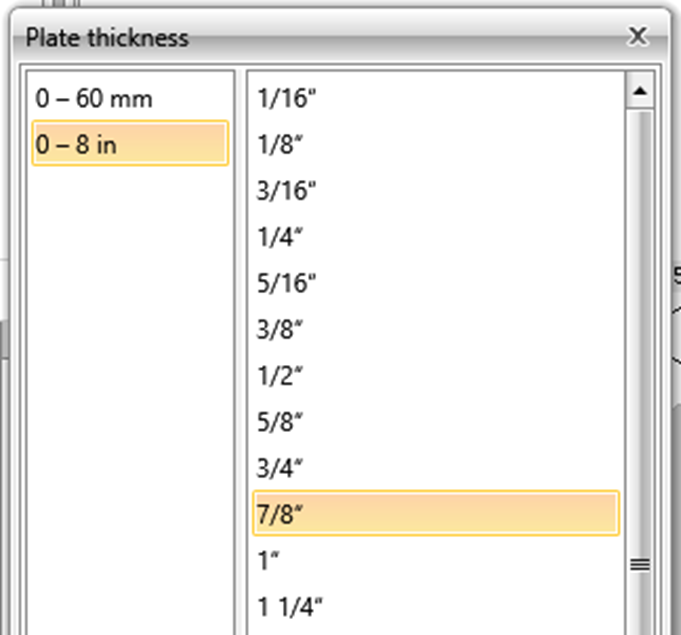Pick the 3/16" thickness option
Viewport: 681px width, 635px height.
coord(288,190)
